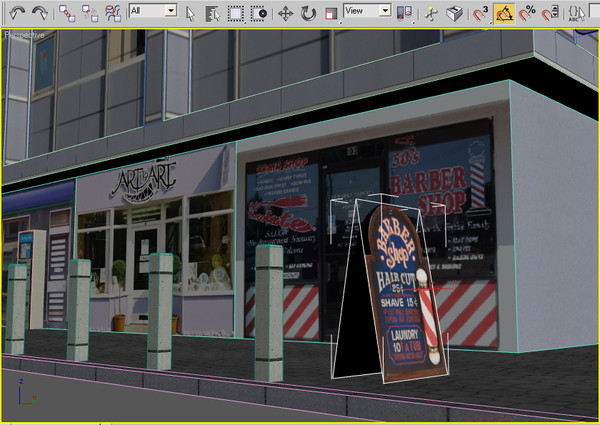Toggle Keyboard Shortcut Override icon
Image resolution: width=600 pixels, height=425 pixels.
[454, 14]
